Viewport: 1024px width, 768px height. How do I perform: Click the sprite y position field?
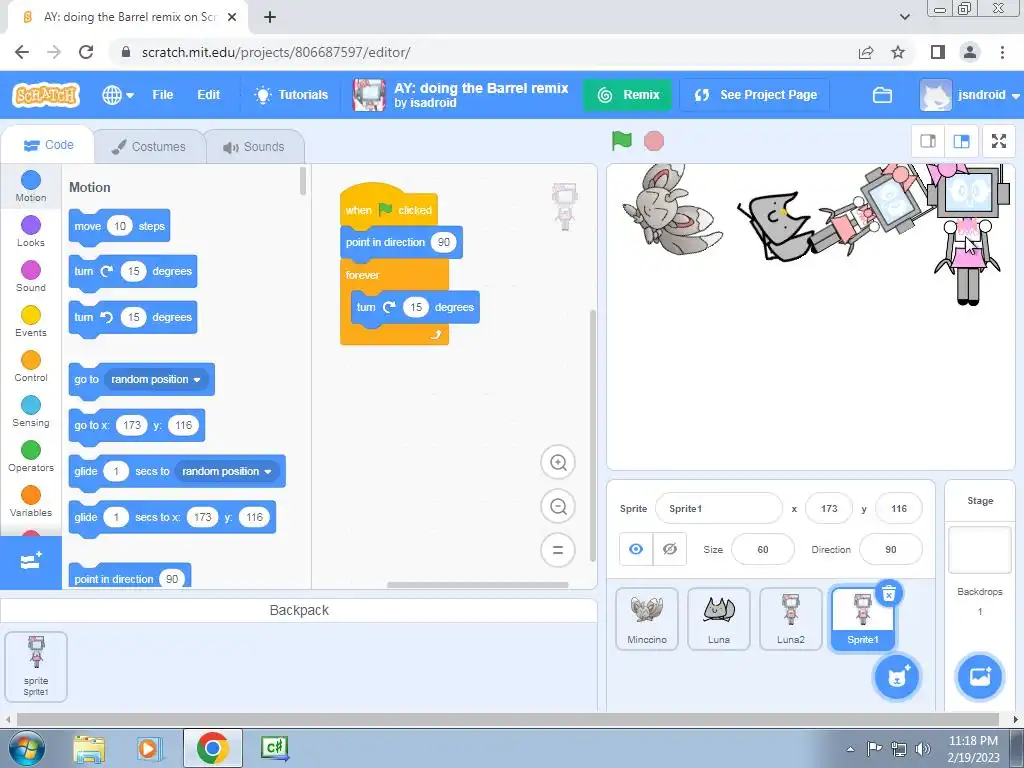[899, 508]
